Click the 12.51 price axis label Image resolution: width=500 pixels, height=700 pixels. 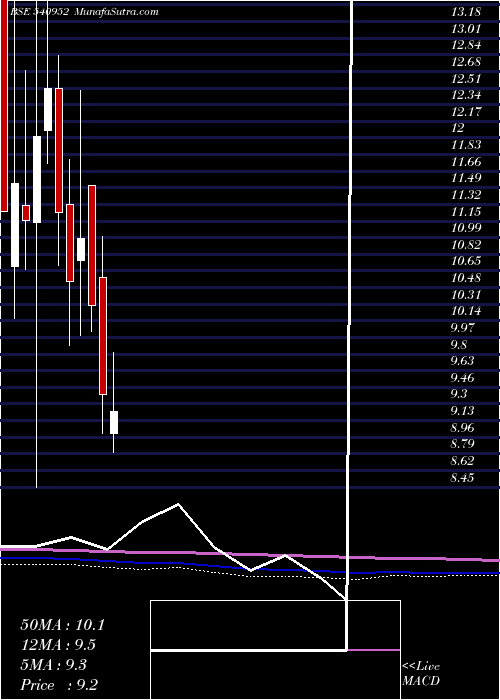point(466,79)
